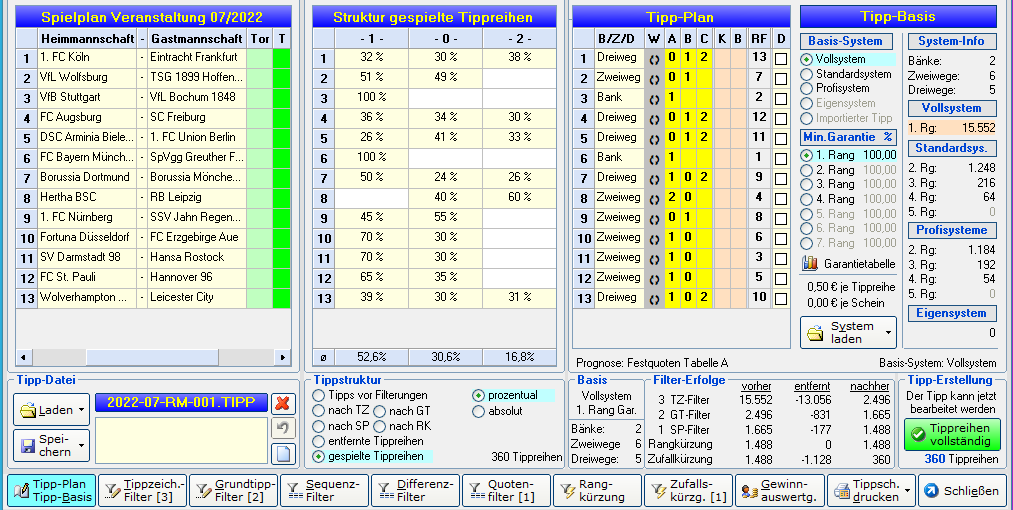Click the undo arrow icon beside the file notes box
The width and height of the screenshot is (1013, 510).
point(282,428)
